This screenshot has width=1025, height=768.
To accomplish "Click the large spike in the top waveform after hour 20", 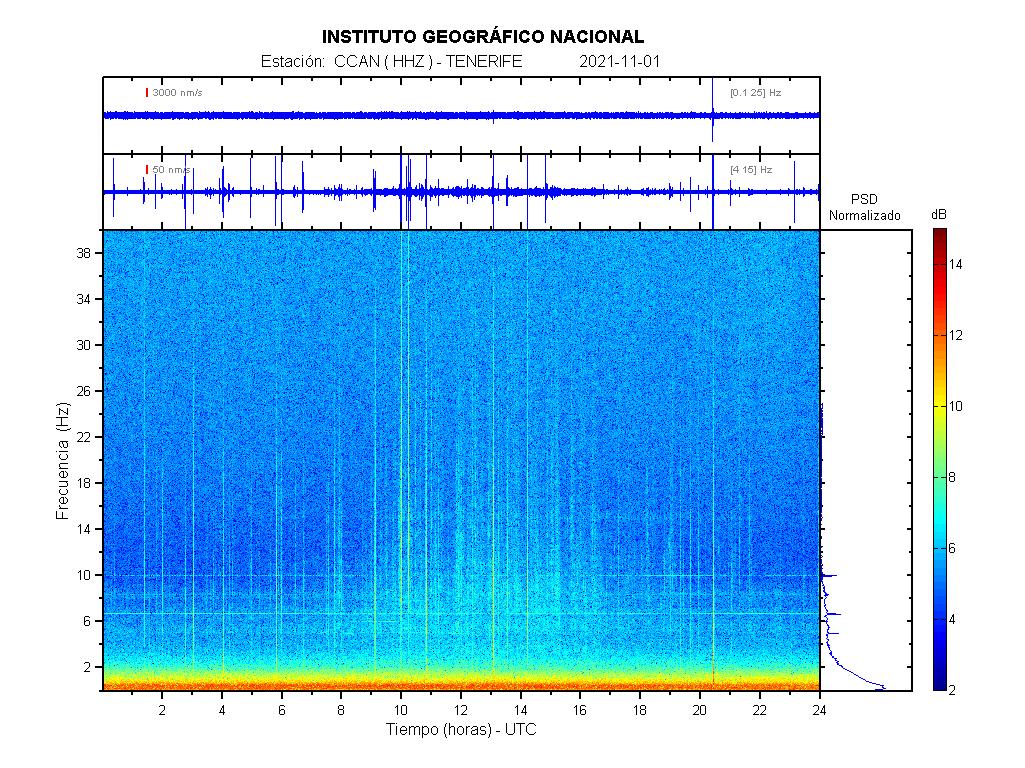I will tap(713, 110).
